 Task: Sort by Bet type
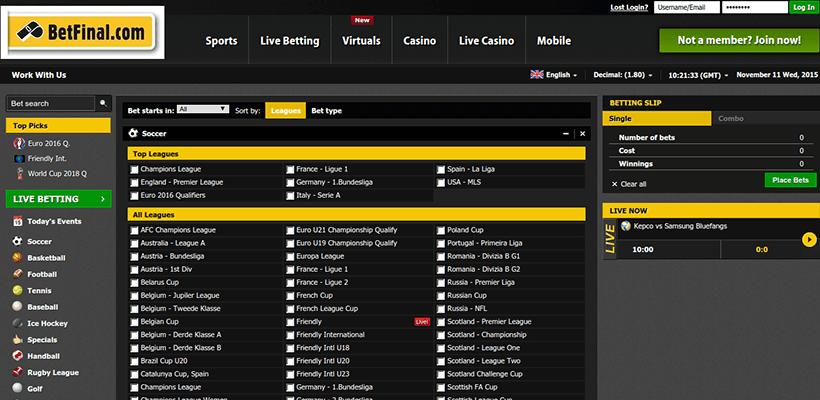coord(327,111)
